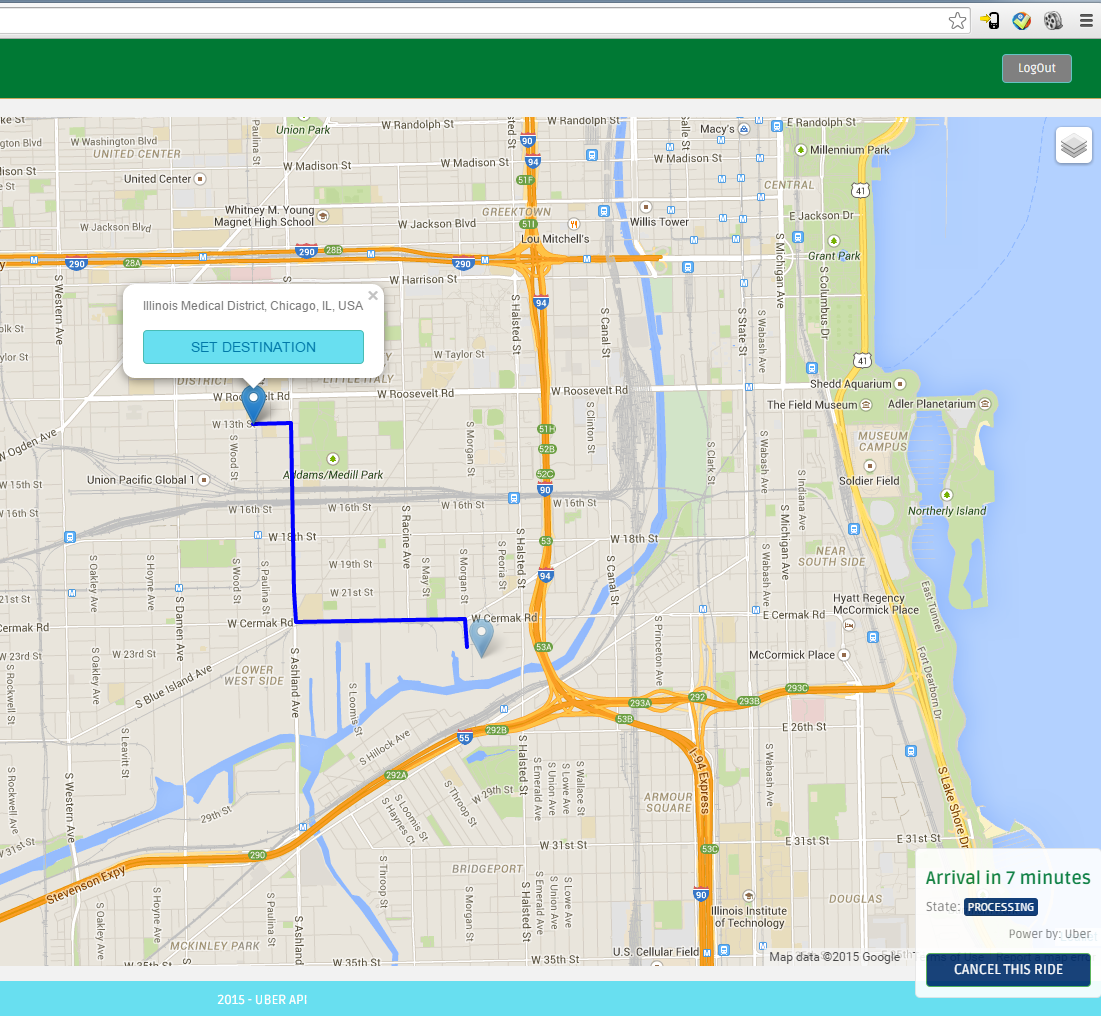Click the NEAR SOUTH SIDE label
This screenshot has height=1016, width=1101.
pyautogui.click(x=831, y=556)
